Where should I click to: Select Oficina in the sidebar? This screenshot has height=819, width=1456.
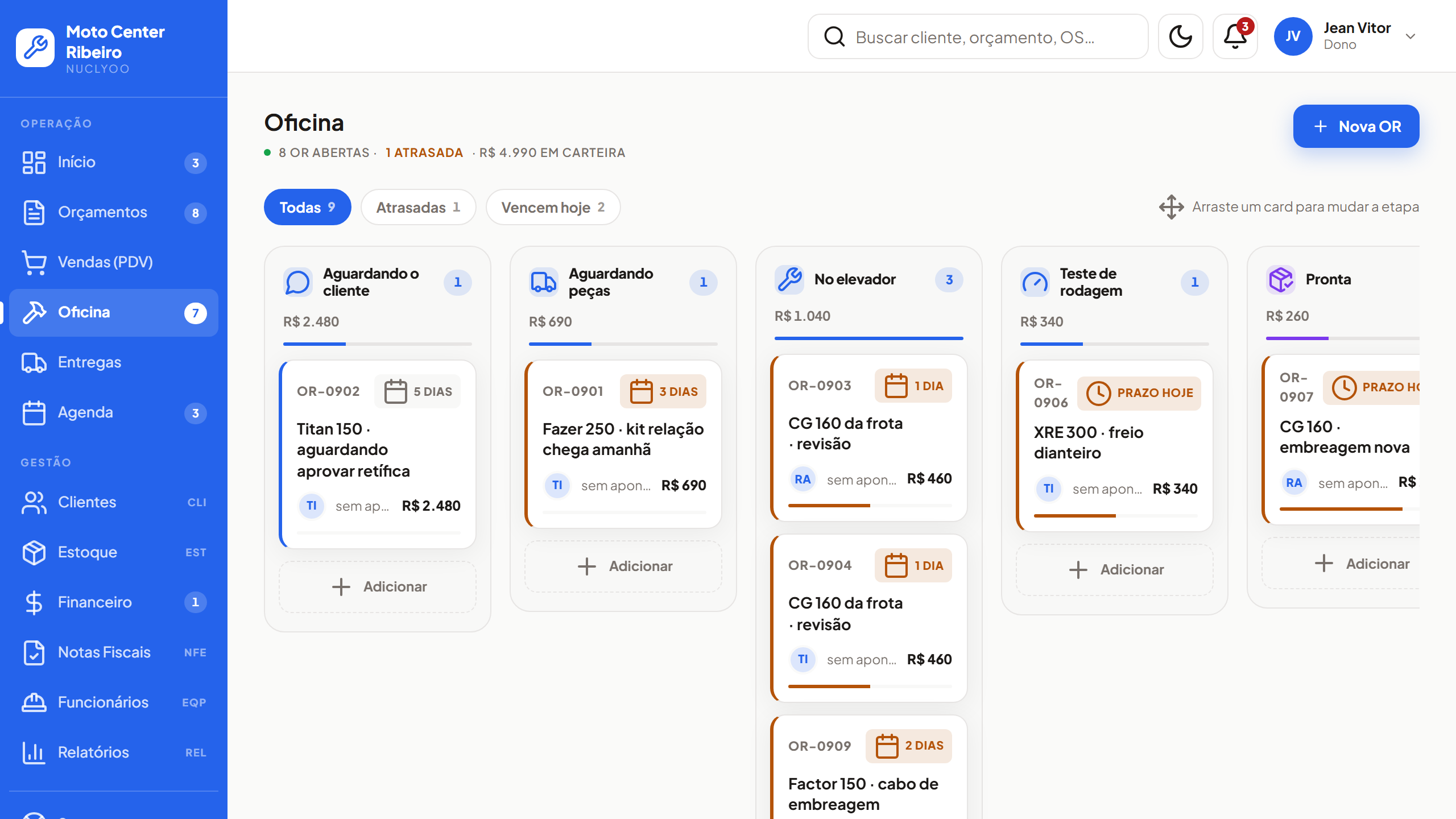[114, 312]
